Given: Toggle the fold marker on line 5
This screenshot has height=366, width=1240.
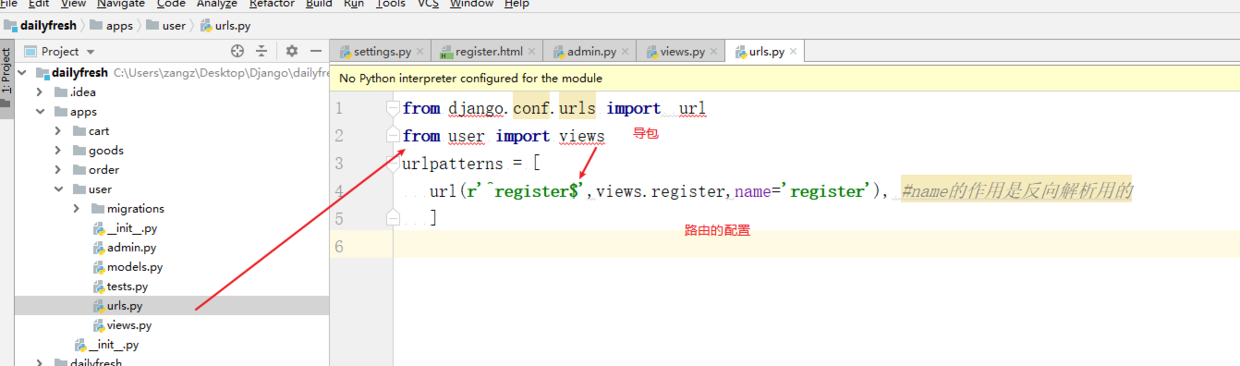Looking at the screenshot, I should 393,217.
